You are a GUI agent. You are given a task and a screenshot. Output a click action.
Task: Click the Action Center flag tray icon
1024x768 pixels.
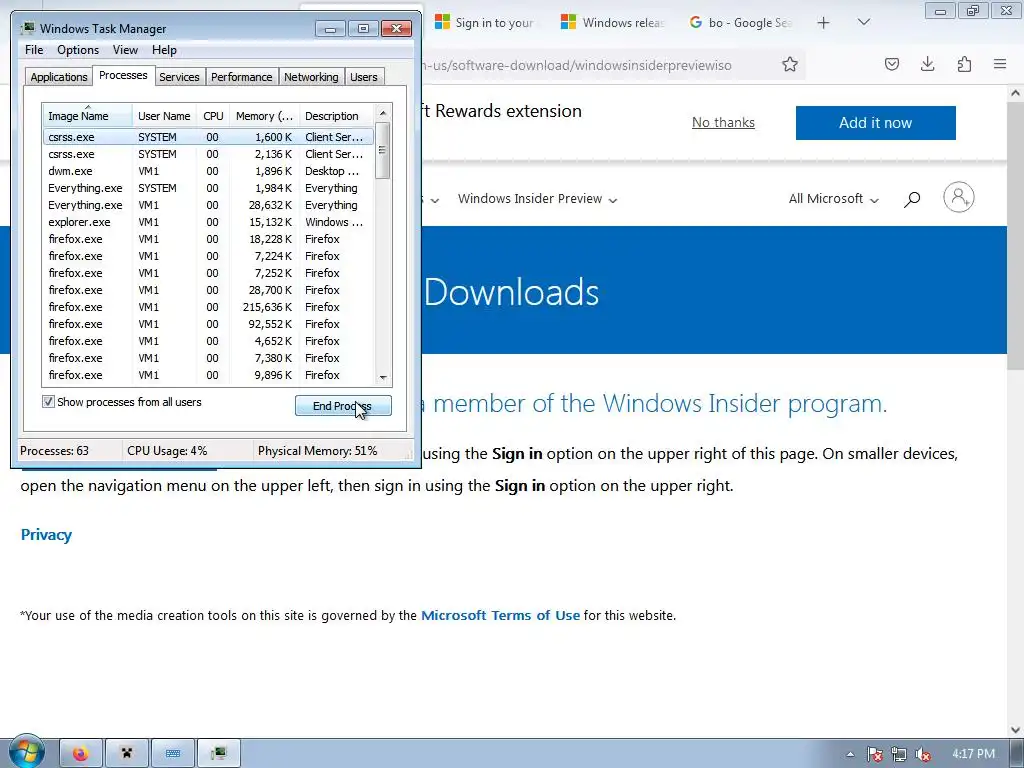click(x=875, y=754)
